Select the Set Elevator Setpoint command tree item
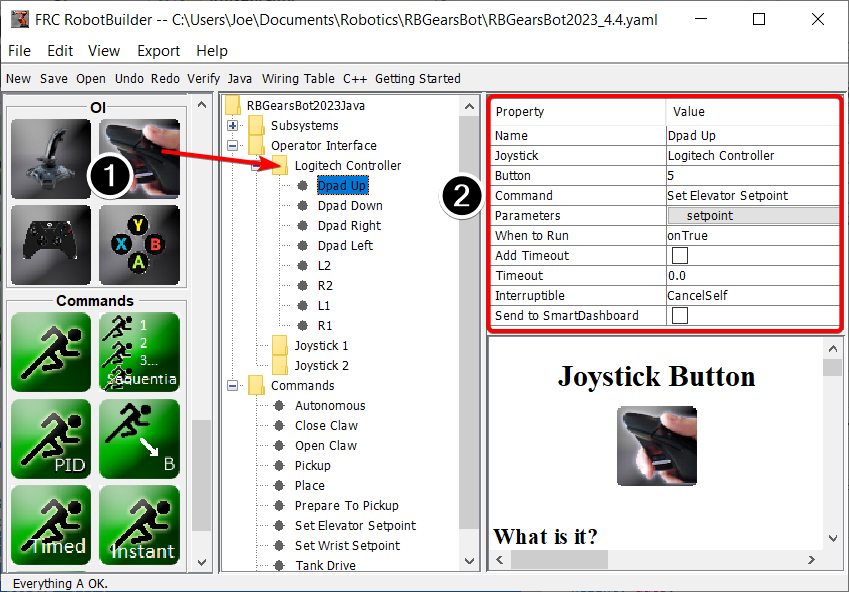The width and height of the screenshot is (849, 592). point(355,526)
